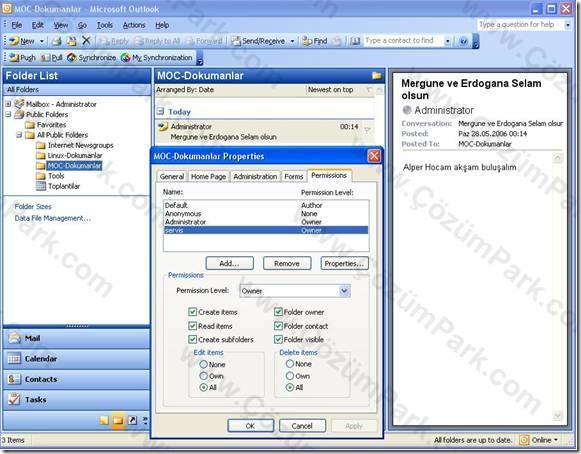The width and height of the screenshot is (581, 454).
Task: Click the Move to Folder toolbar icon
Action: click(72, 41)
